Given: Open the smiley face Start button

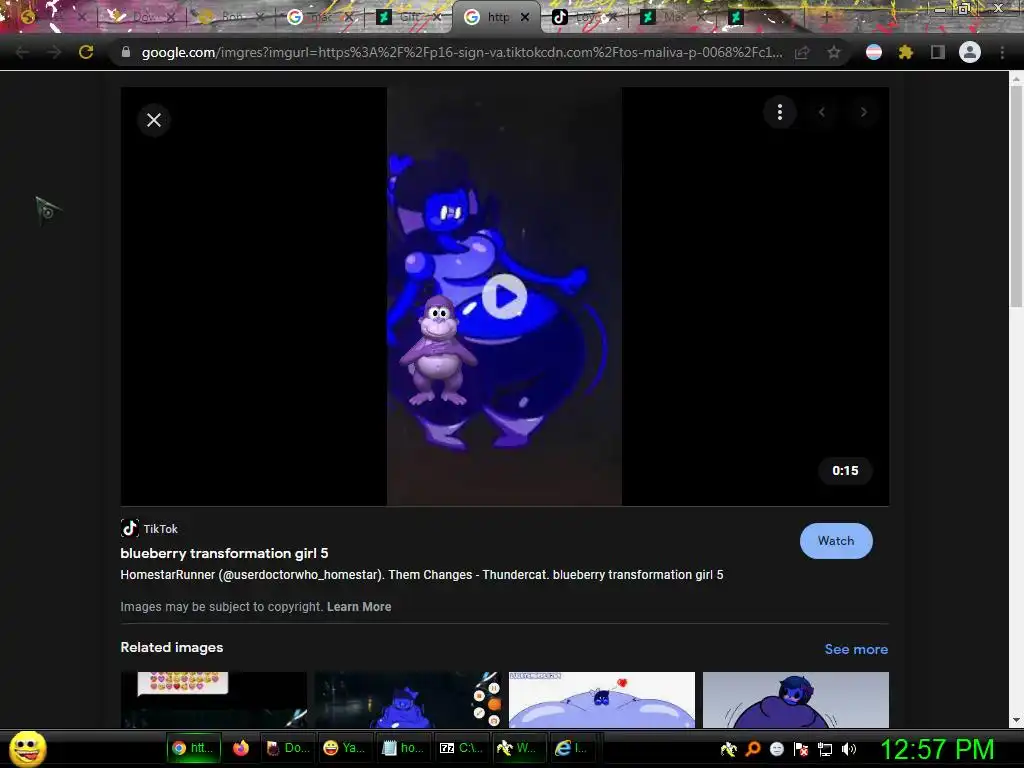Looking at the screenshot, I should tap(28, 748).
